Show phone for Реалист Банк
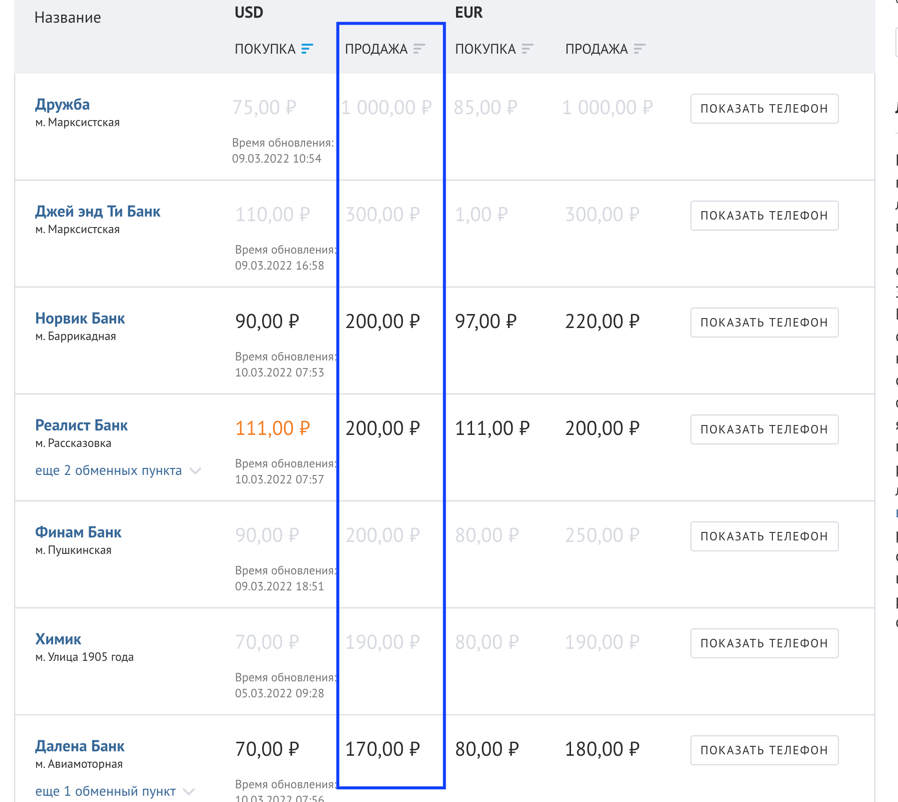Screen dimensions: 898x802 click(x=764, y=429)
